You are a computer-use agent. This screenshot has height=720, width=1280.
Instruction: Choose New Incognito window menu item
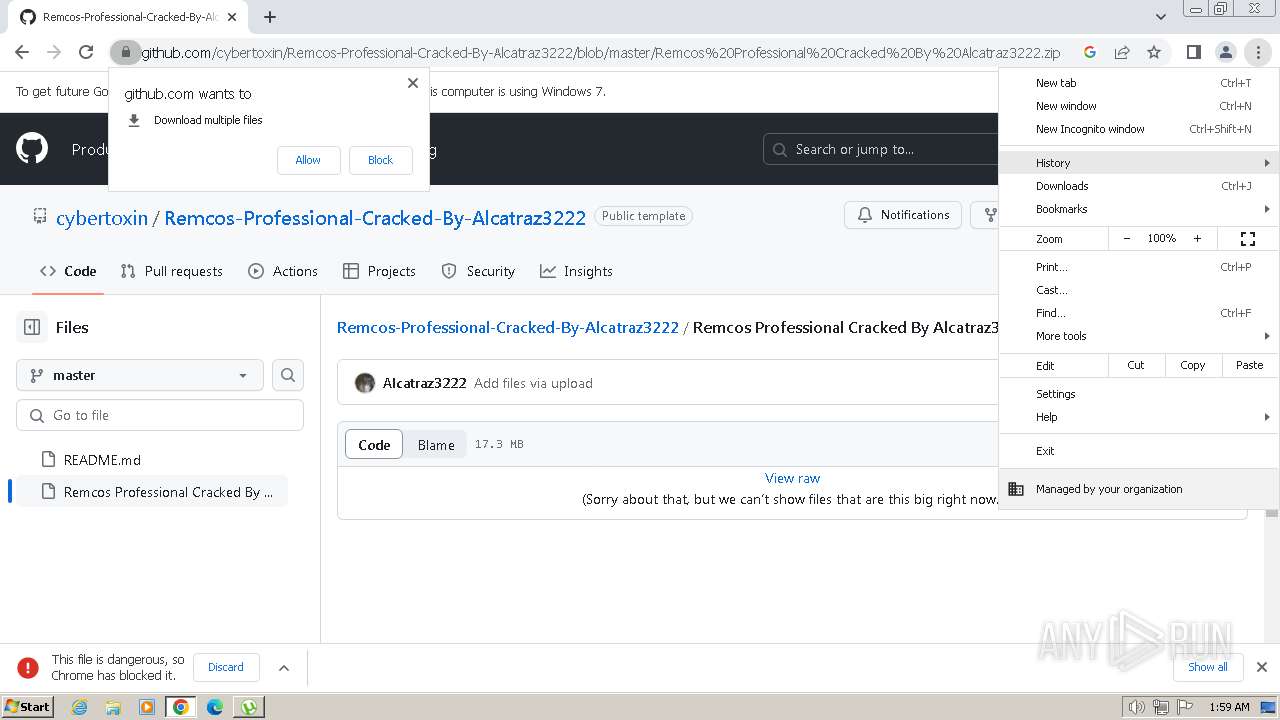1139,129
